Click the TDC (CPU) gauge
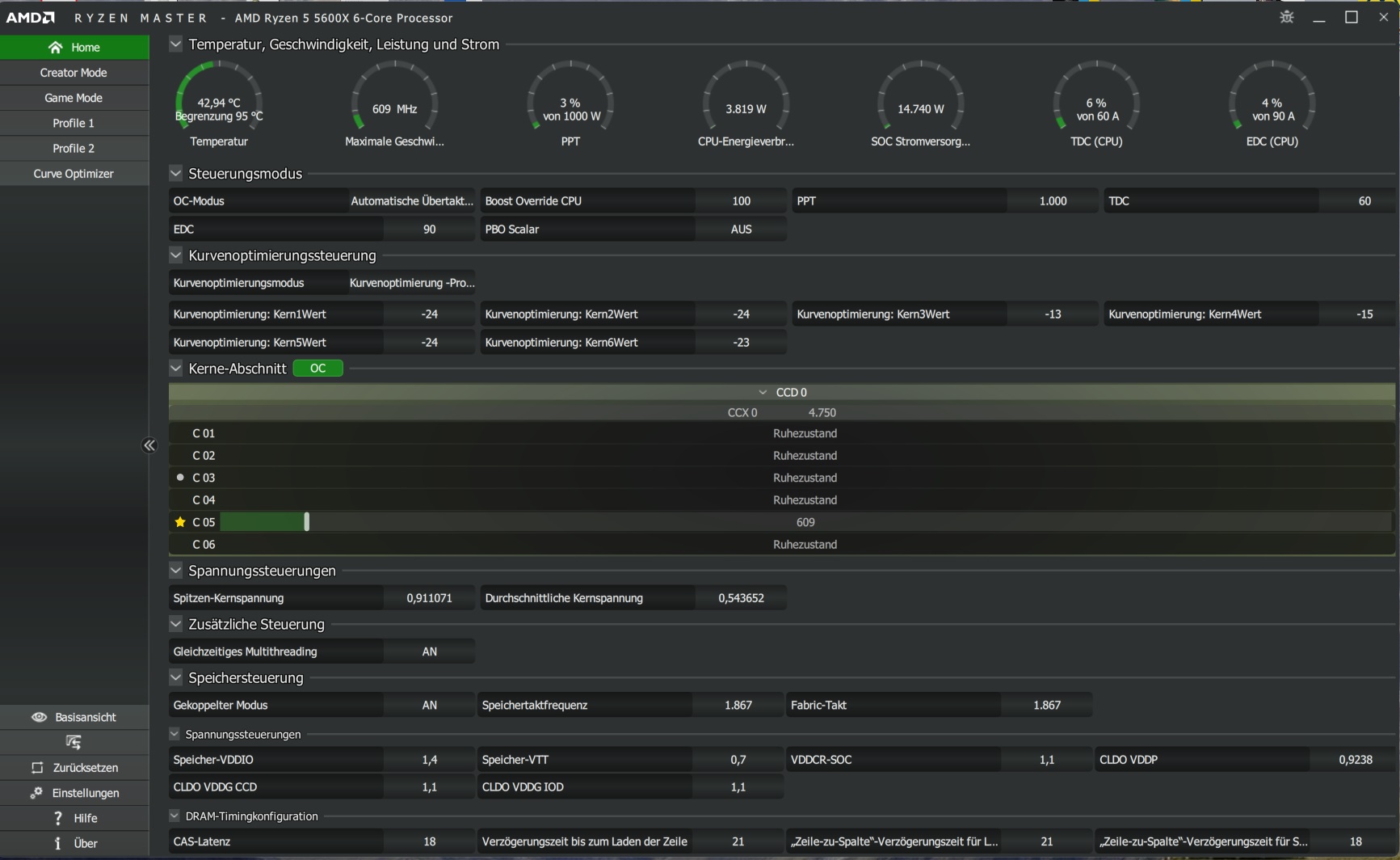Screen dimensions: 1400x860 pyautogui.click(x=1096, y=105)
